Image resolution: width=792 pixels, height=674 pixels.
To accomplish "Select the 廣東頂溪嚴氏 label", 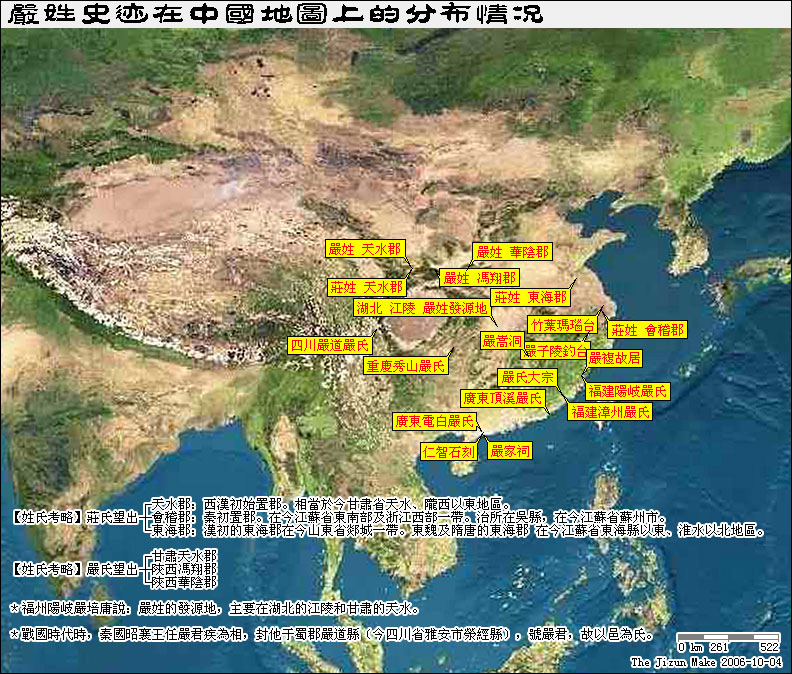I will pyautogui.click(x=503, y=398).
